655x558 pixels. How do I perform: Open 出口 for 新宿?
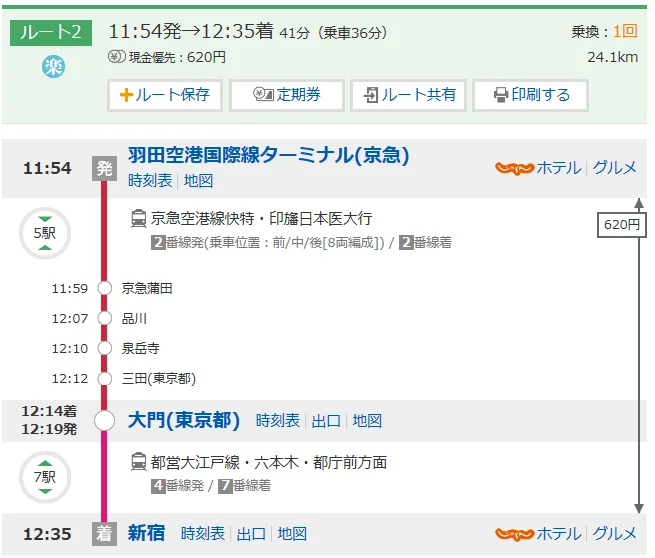[251, 534]
